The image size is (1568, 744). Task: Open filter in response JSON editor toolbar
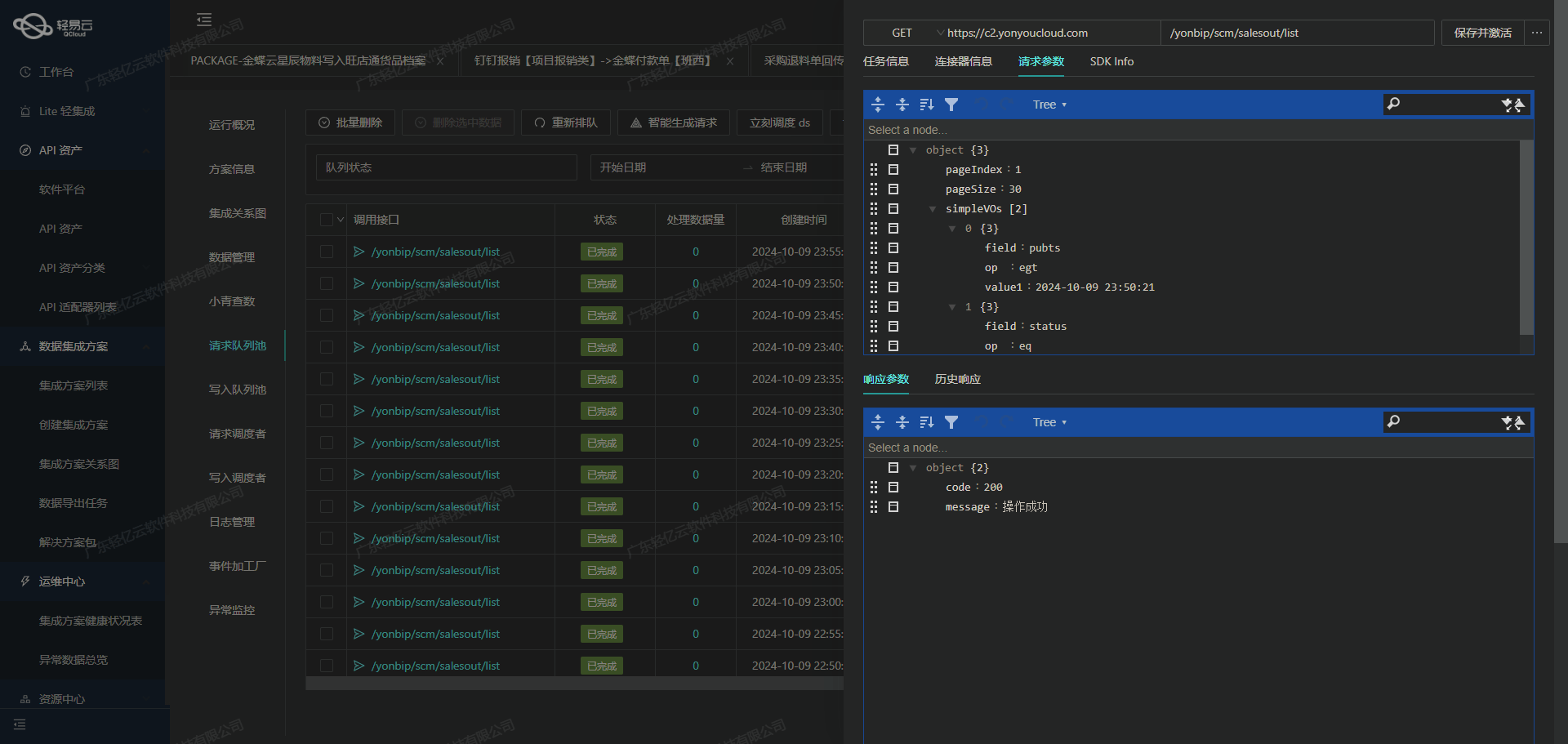[951, 422]
